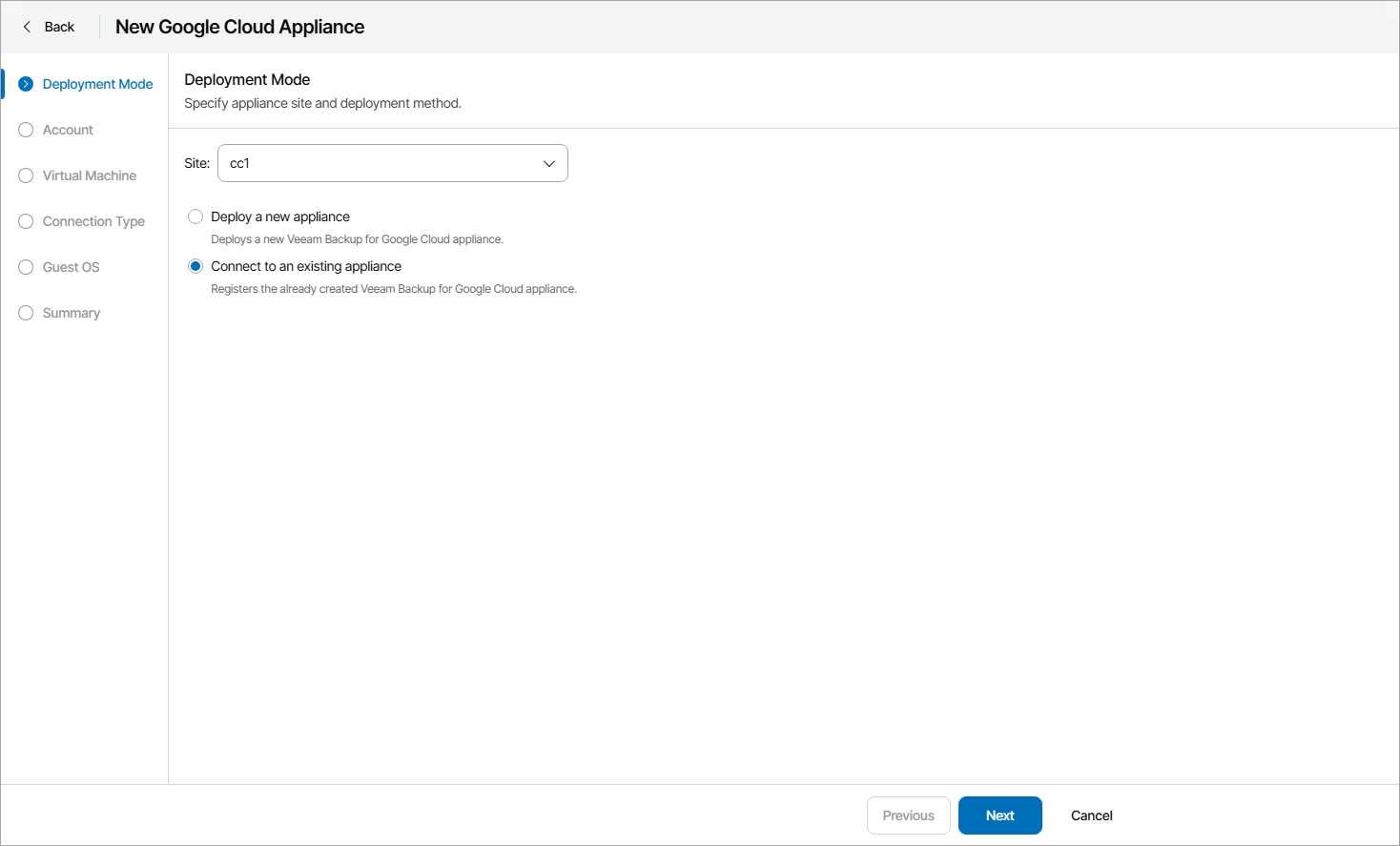Click the Account step circle icon
This screenshot has height=846, width=1400.
pos(25,130)
